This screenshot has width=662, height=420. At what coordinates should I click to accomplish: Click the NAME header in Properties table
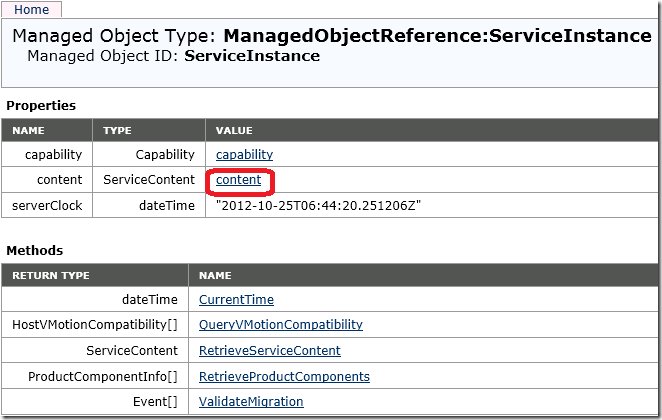click(28, 130)
